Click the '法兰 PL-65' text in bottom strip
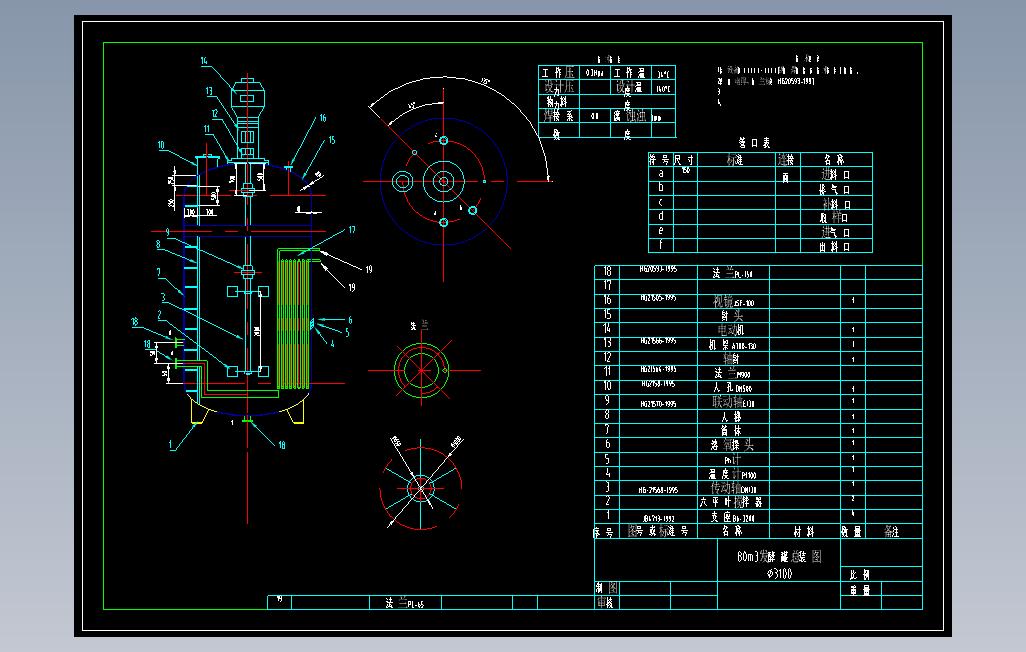This screenshot has height=652, width=1026. pos(404,603)
